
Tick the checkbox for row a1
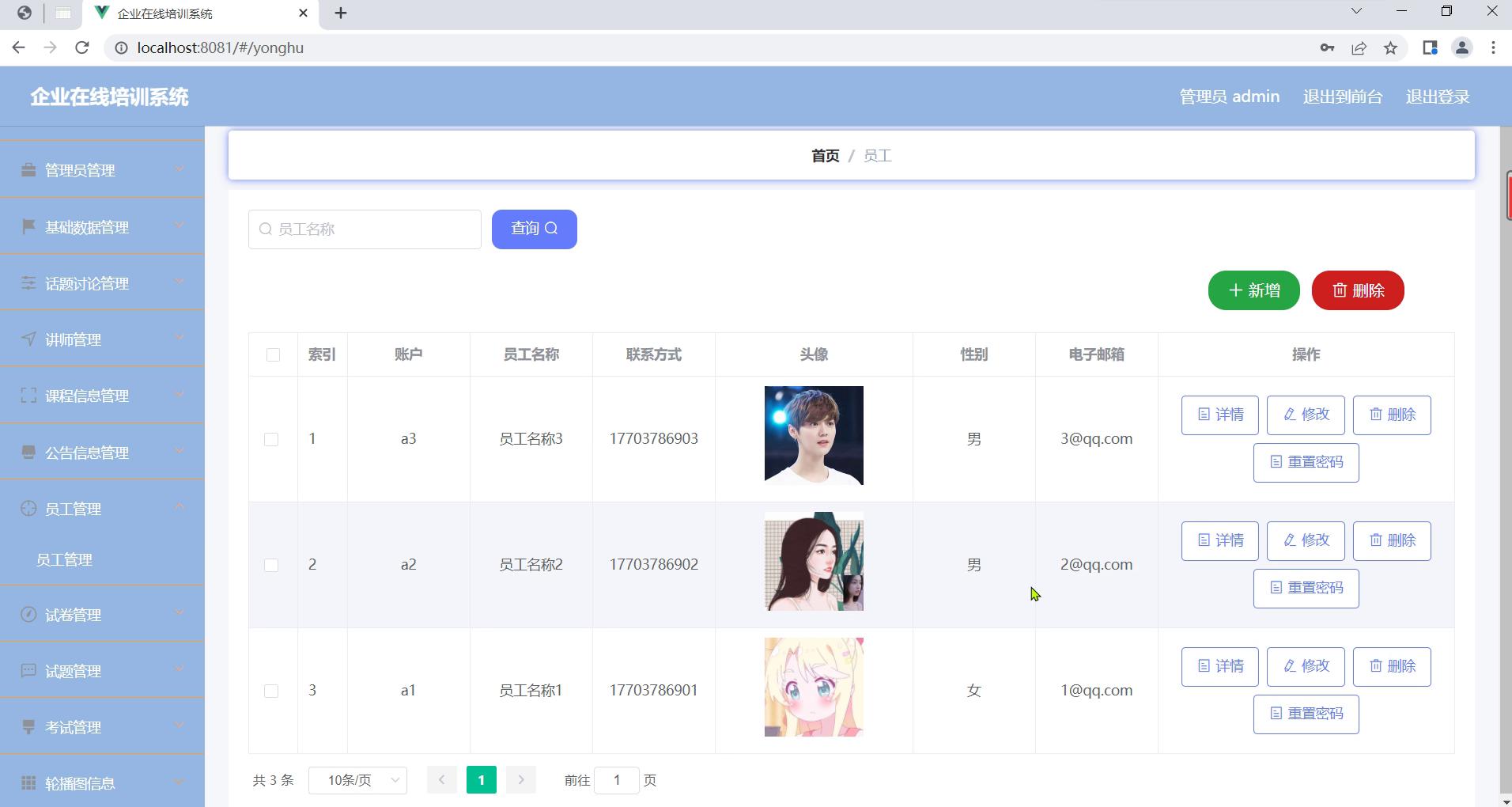(271, 691)
